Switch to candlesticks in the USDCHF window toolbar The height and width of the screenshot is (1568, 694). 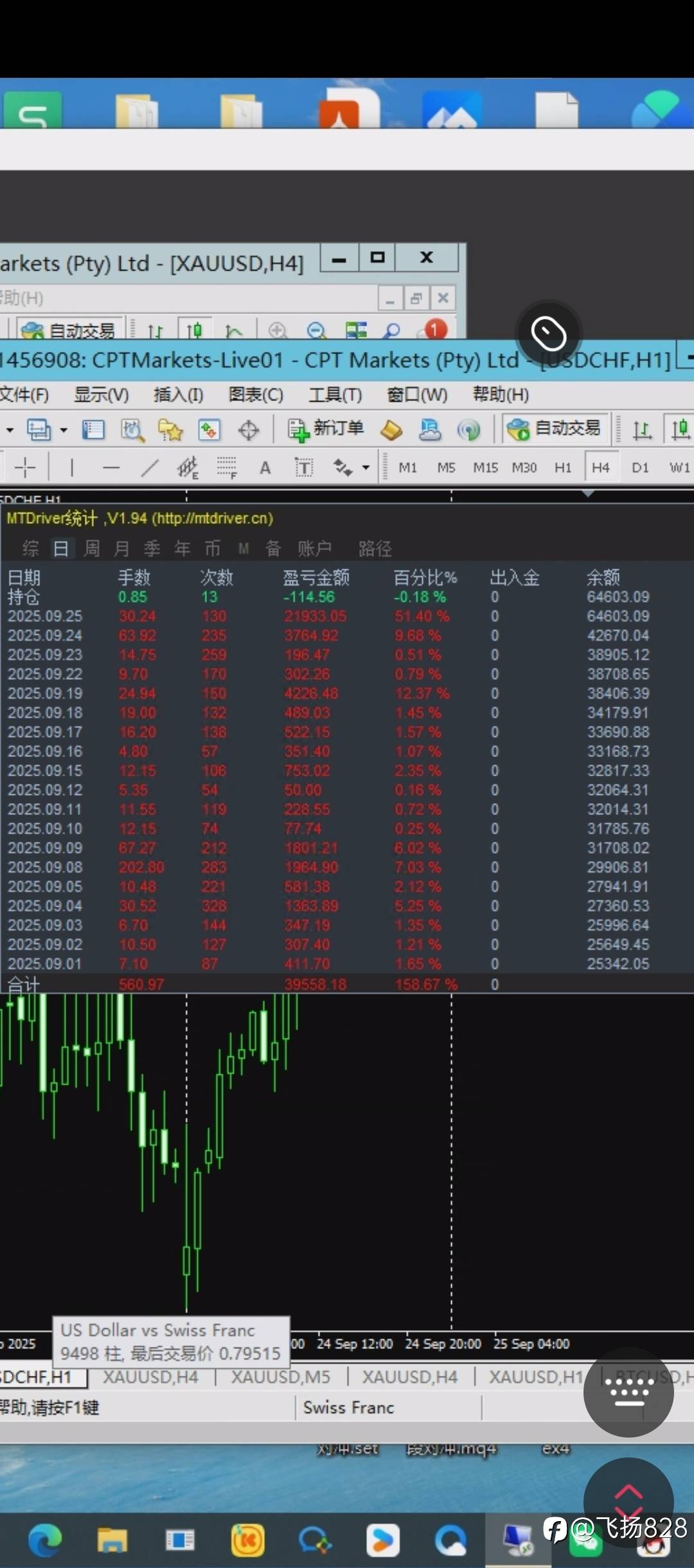pyautogui.click(x=680, y=429)
